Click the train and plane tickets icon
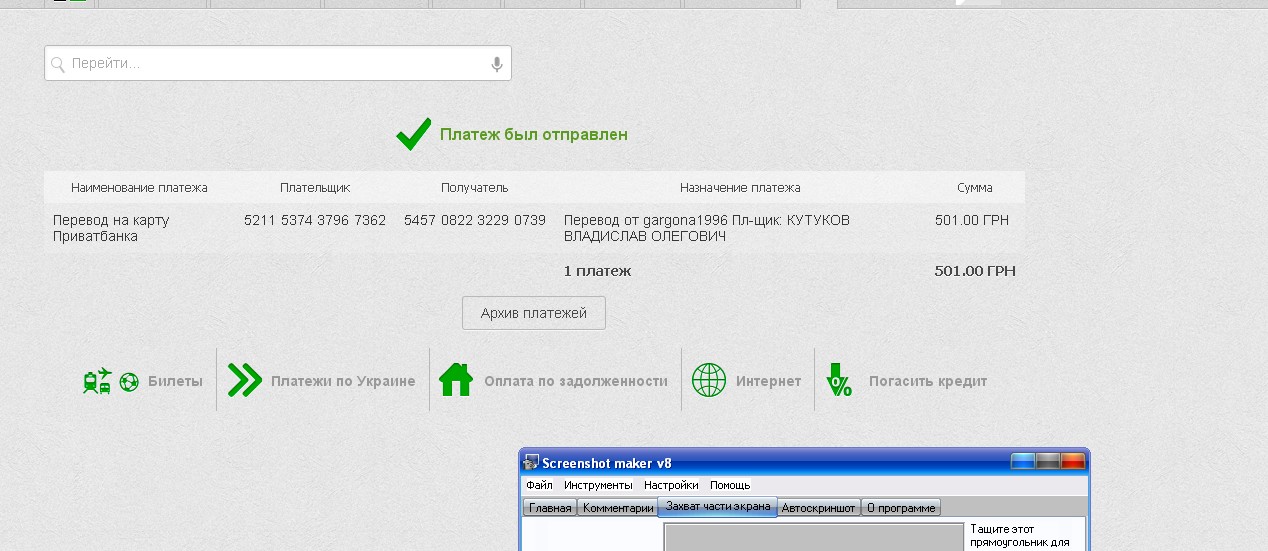Viewport: 1268px width, 551px height. [110, 381]
